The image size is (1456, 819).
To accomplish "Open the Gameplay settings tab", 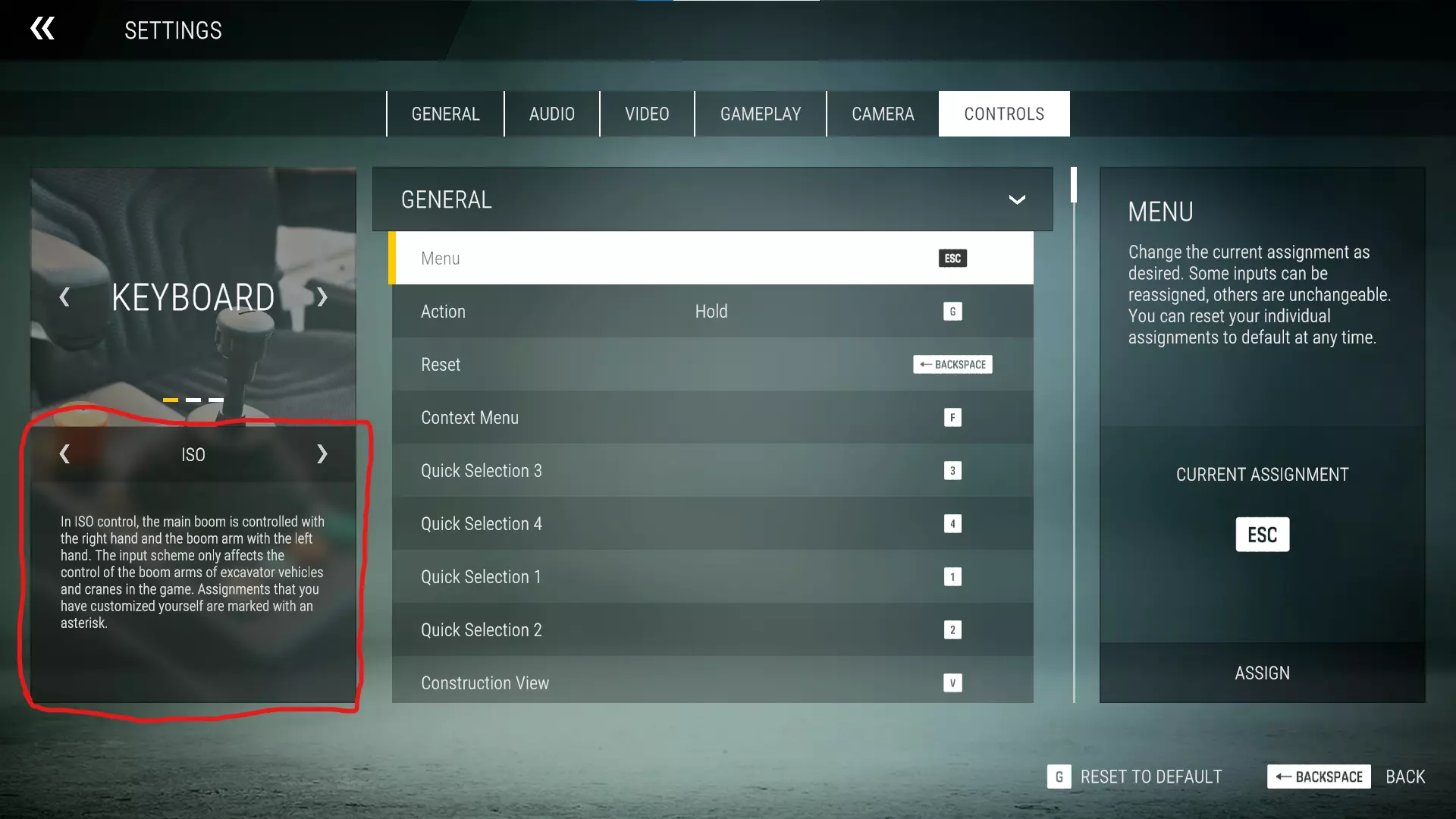I will [x=761, y=114].
